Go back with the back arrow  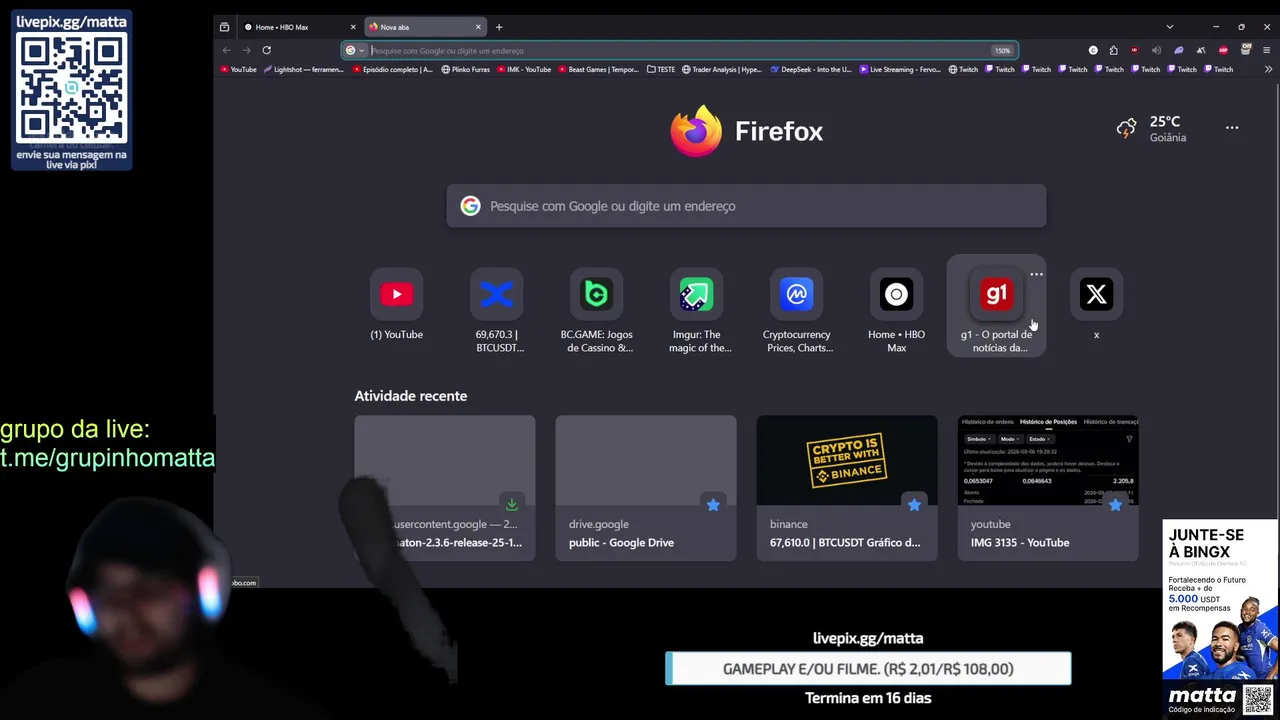click(x=227, y=50)
